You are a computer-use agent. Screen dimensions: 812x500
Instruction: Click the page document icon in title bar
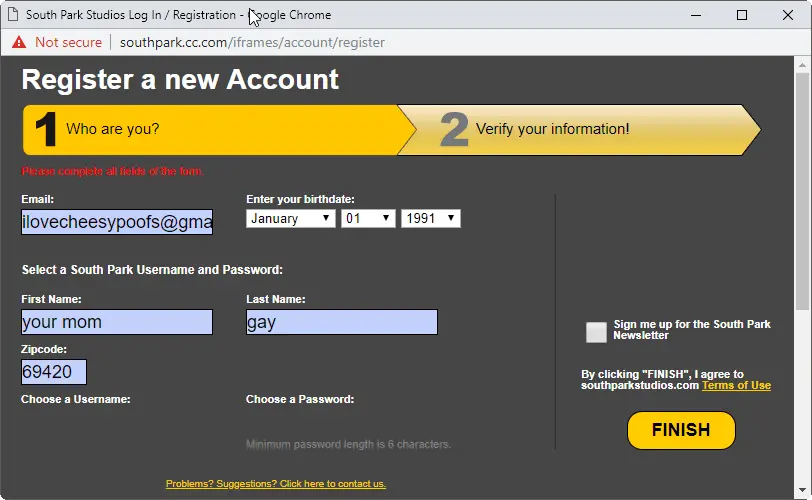[12, 15]
